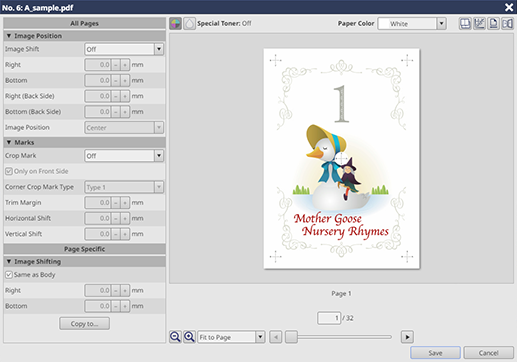The height and width of the screenshot is (362, 517).
Task: Go to previous page with left arrow
Action: pyautogui.click(x=276, y=337)
